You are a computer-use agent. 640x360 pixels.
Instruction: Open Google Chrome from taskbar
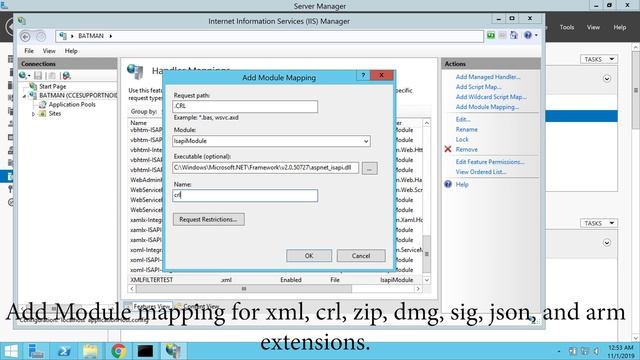[118, 351]
